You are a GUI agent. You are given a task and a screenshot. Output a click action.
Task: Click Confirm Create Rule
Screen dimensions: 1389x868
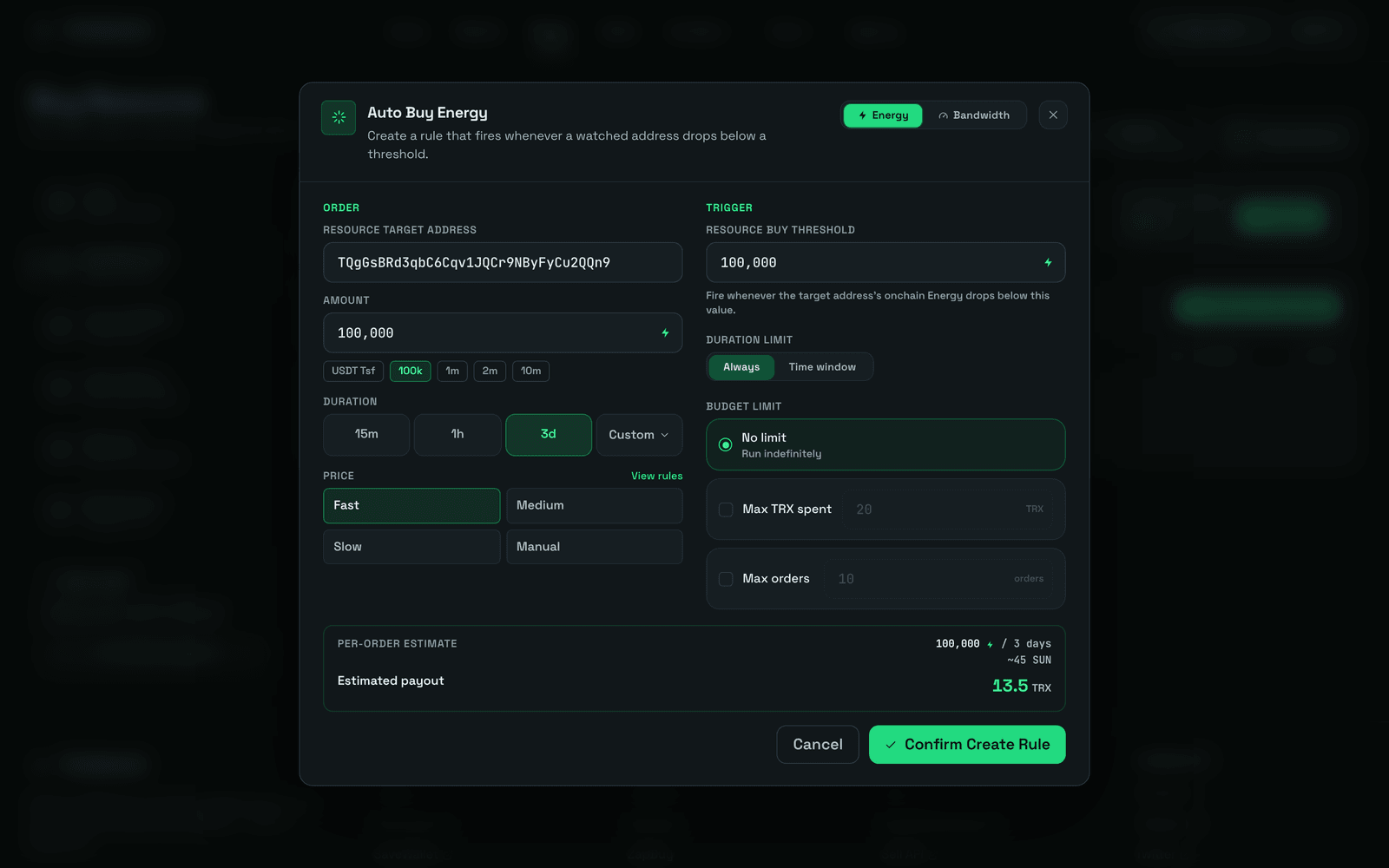pos(967,745)
